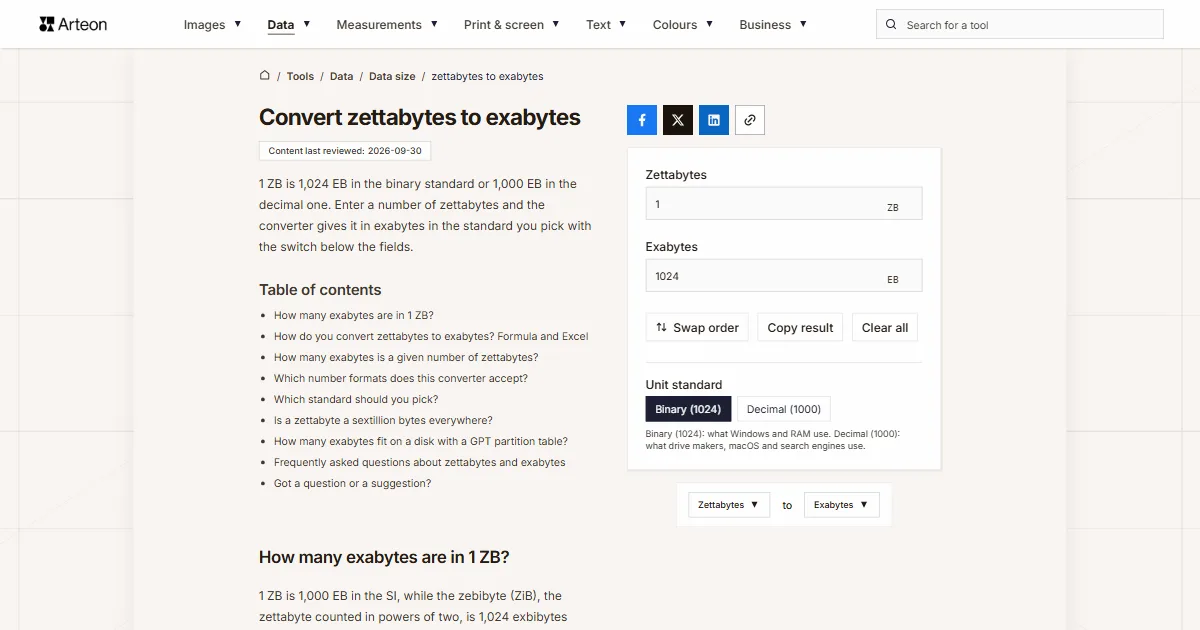
Task: Copy page link icon
Action: click(750, 120)
